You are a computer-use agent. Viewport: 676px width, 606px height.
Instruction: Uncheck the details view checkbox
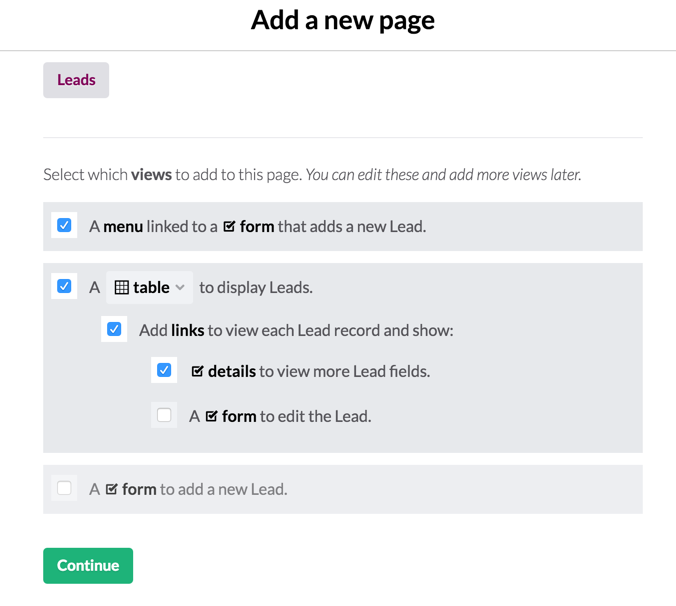(164, 370)
